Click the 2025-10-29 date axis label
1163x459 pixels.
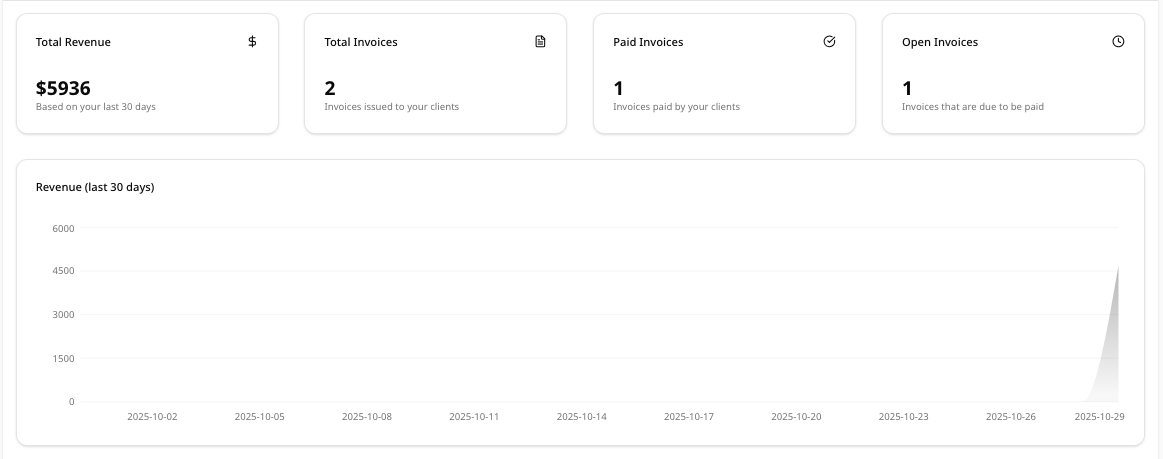(x=1099, y=416)
